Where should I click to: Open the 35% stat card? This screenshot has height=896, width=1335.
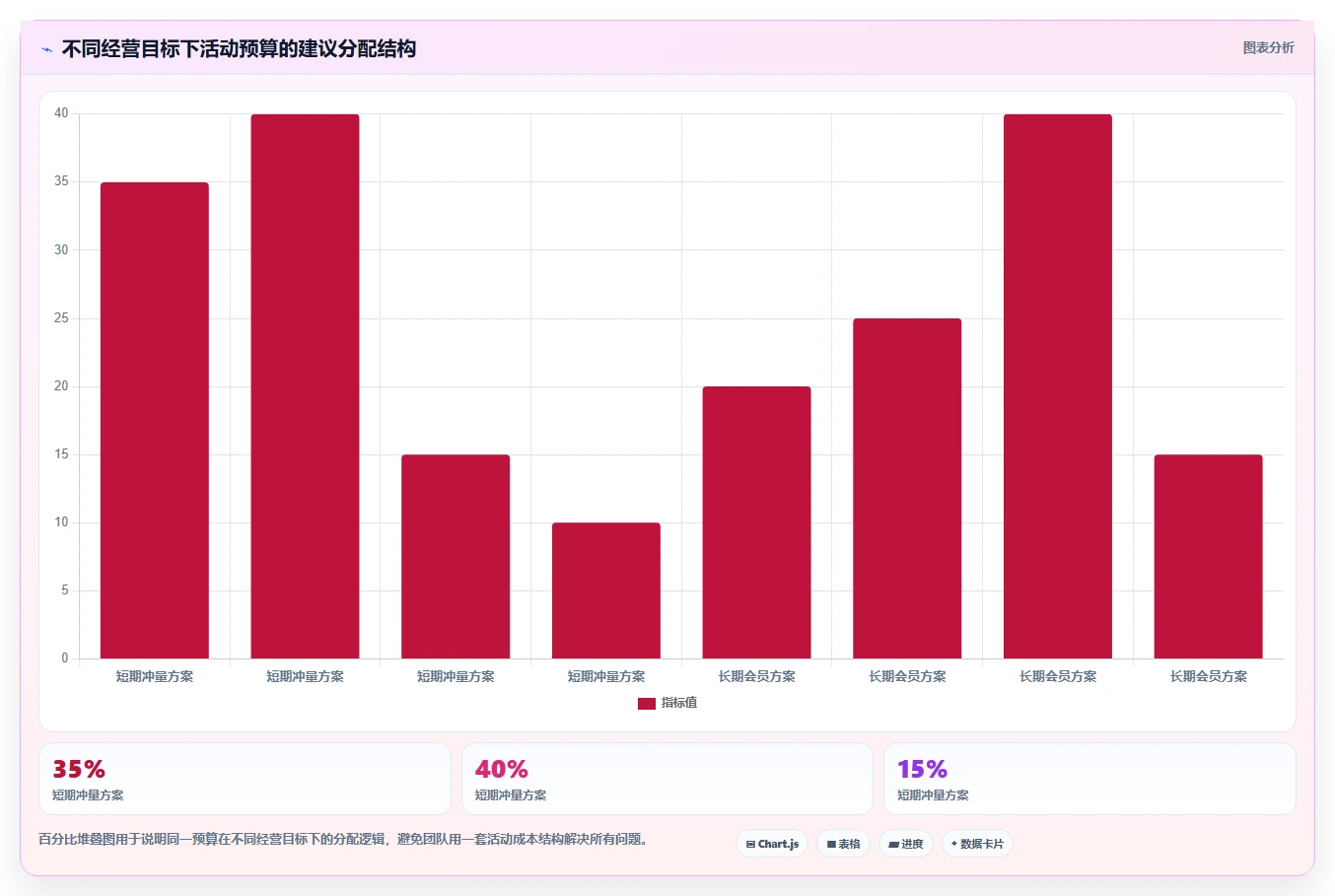(245, 779)
